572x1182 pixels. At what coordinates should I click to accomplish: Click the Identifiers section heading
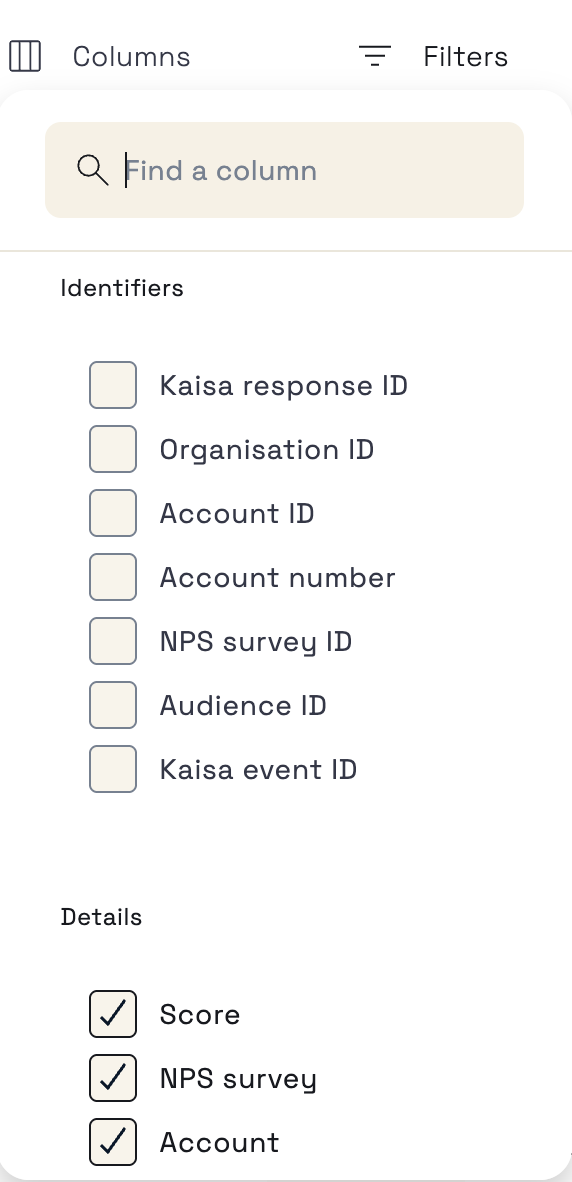[122, 288]
